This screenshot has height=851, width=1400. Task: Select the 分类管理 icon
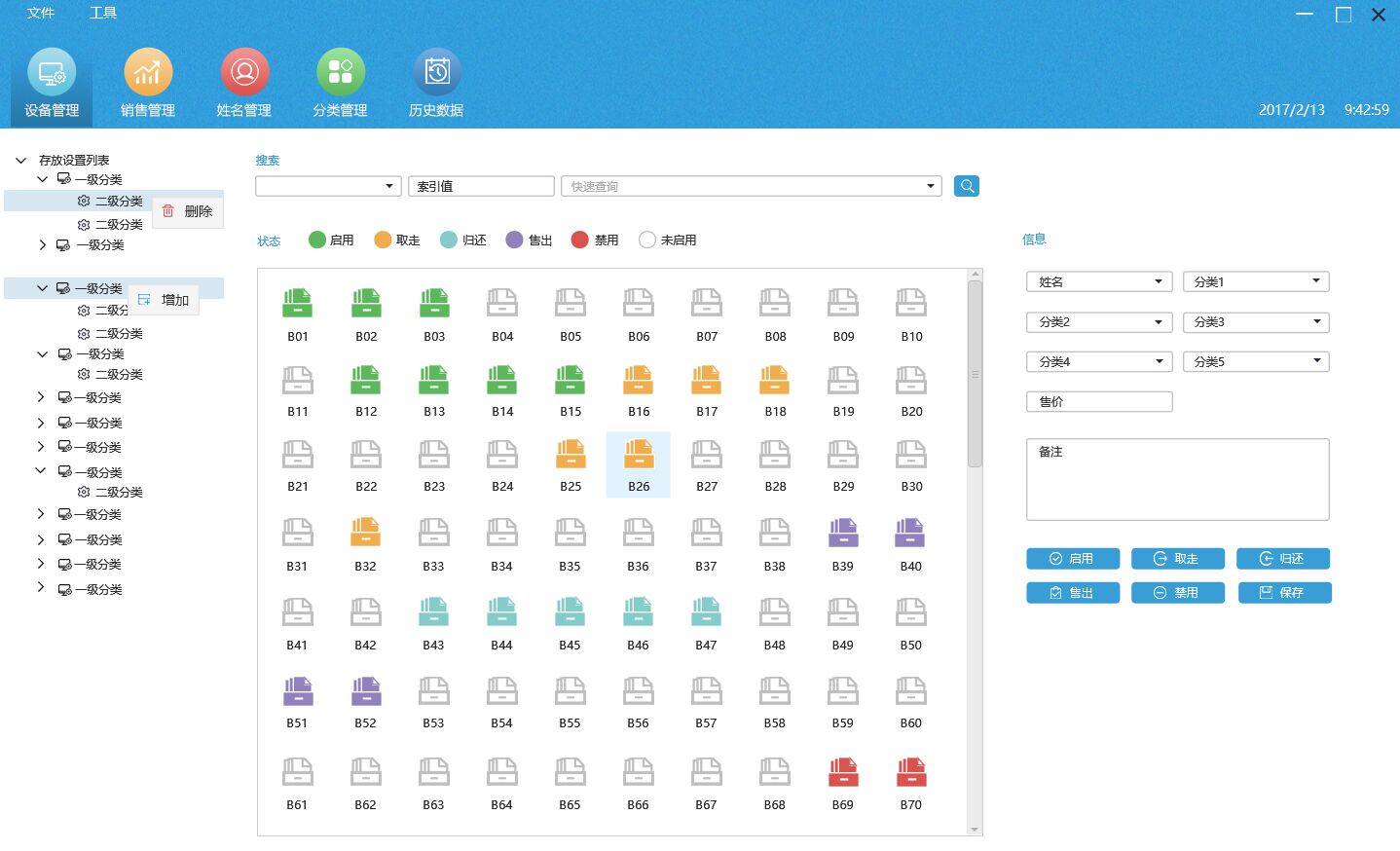(340, 83)
